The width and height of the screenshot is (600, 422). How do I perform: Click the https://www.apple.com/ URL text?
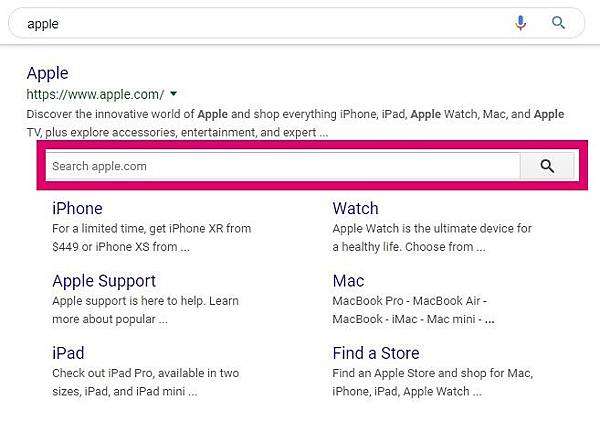pos(95,94)
